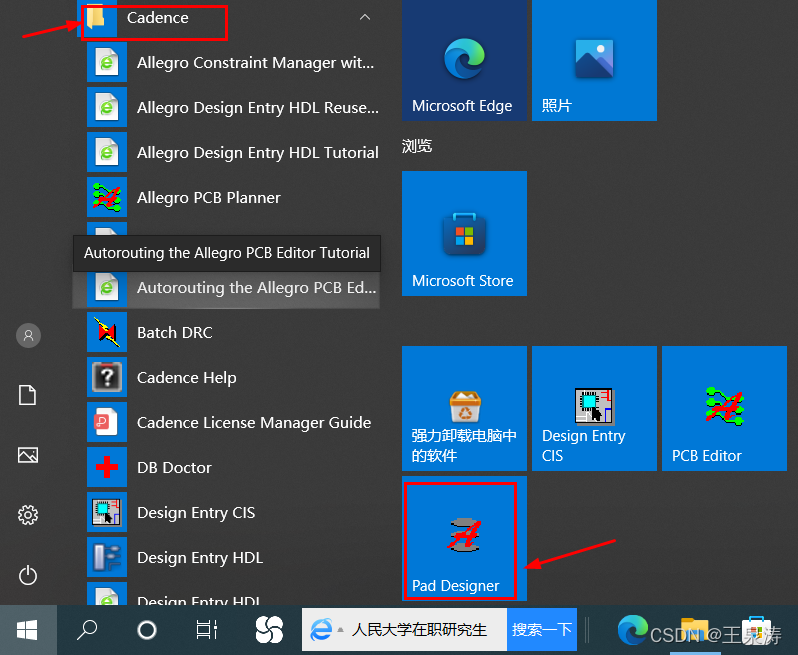Click the Windows Start button
The image size is (798, 655).
point(27,630)
